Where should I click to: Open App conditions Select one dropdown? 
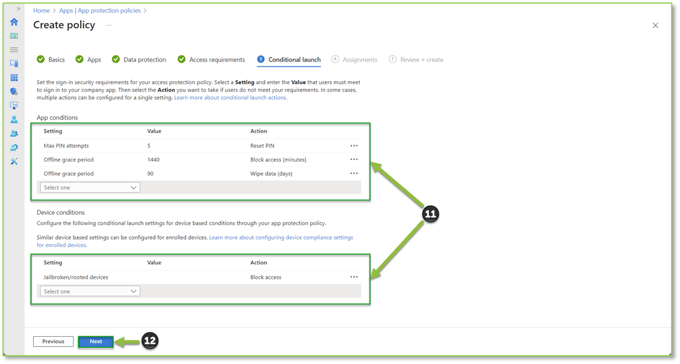[90, 187]
